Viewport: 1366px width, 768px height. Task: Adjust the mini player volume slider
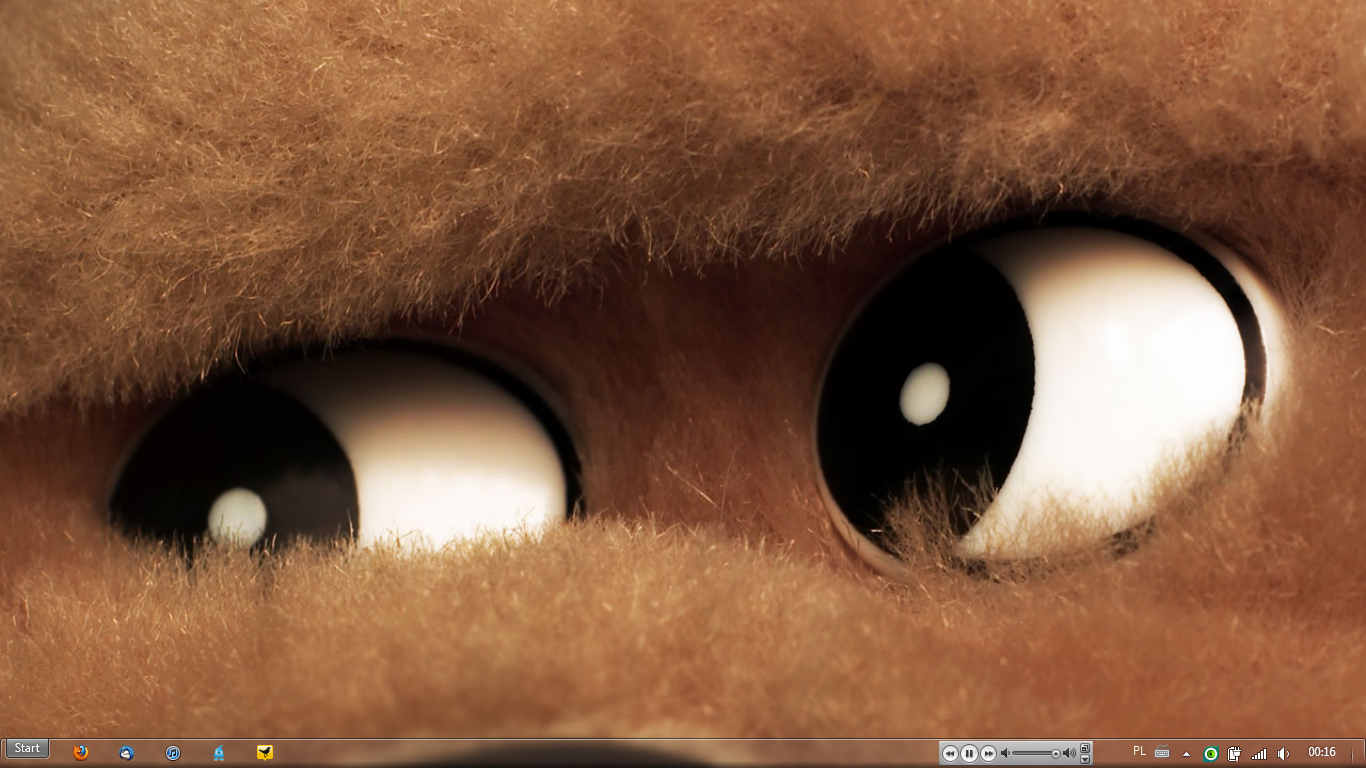click(1037, 753)
